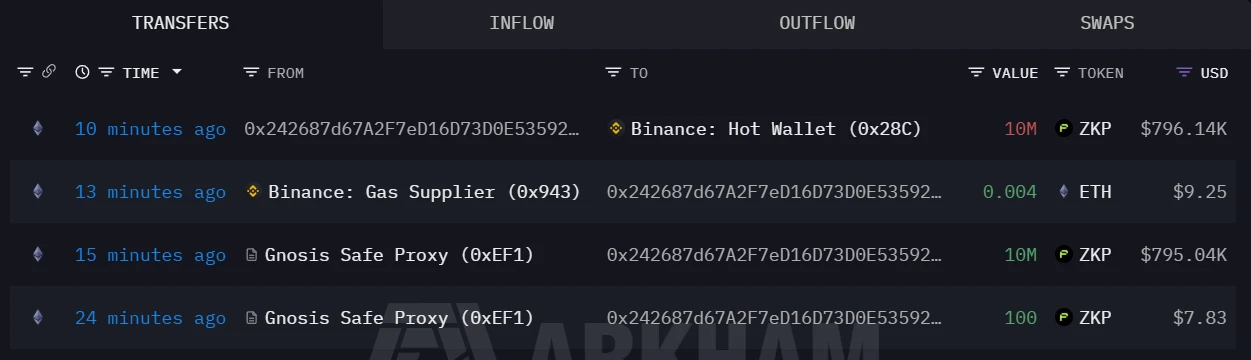Viewport: 1251px width, 360px height.
Task: Click the contract icon beside the 15-minute Gnosis Safe Proxy
Action: [x=252, y=255]
